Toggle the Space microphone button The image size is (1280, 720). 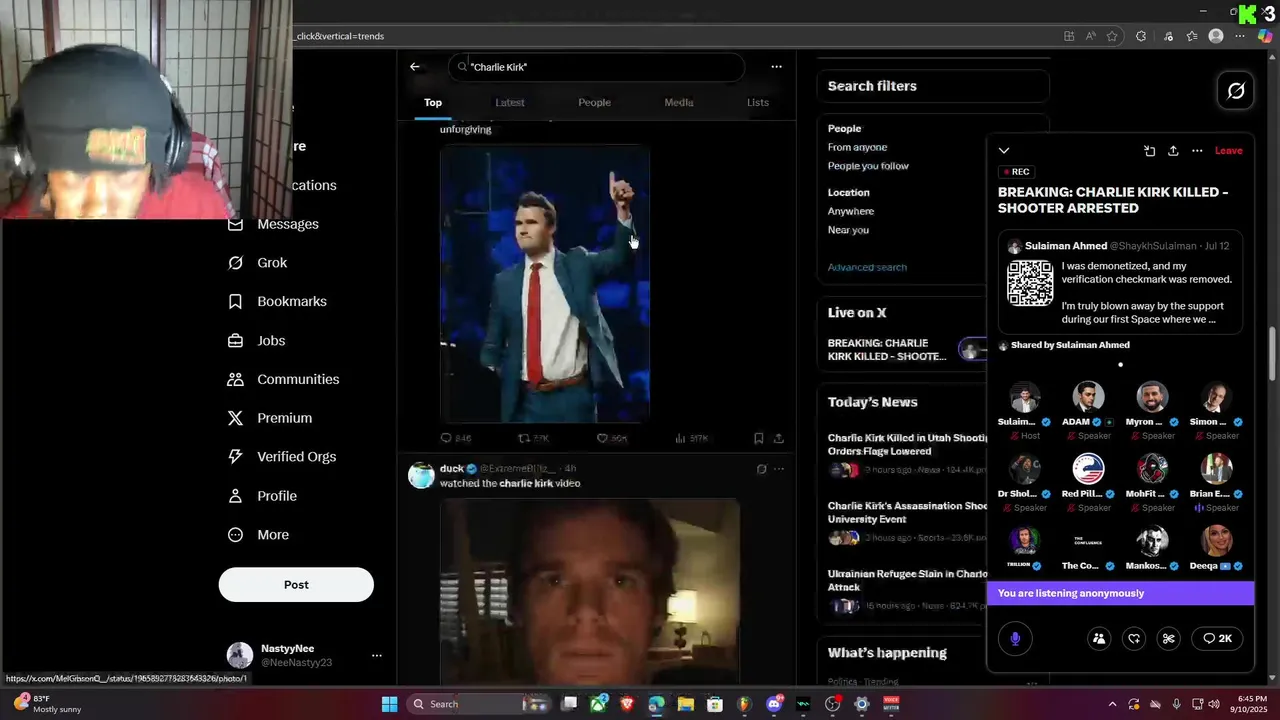[1015, 638]
